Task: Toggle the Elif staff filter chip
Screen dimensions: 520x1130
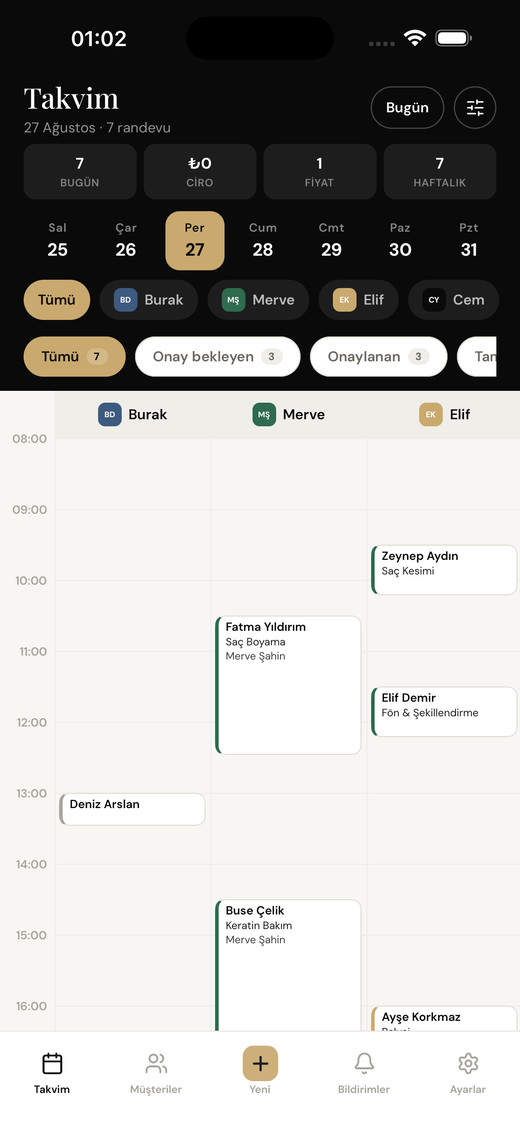Action: (x=358, y=300)
